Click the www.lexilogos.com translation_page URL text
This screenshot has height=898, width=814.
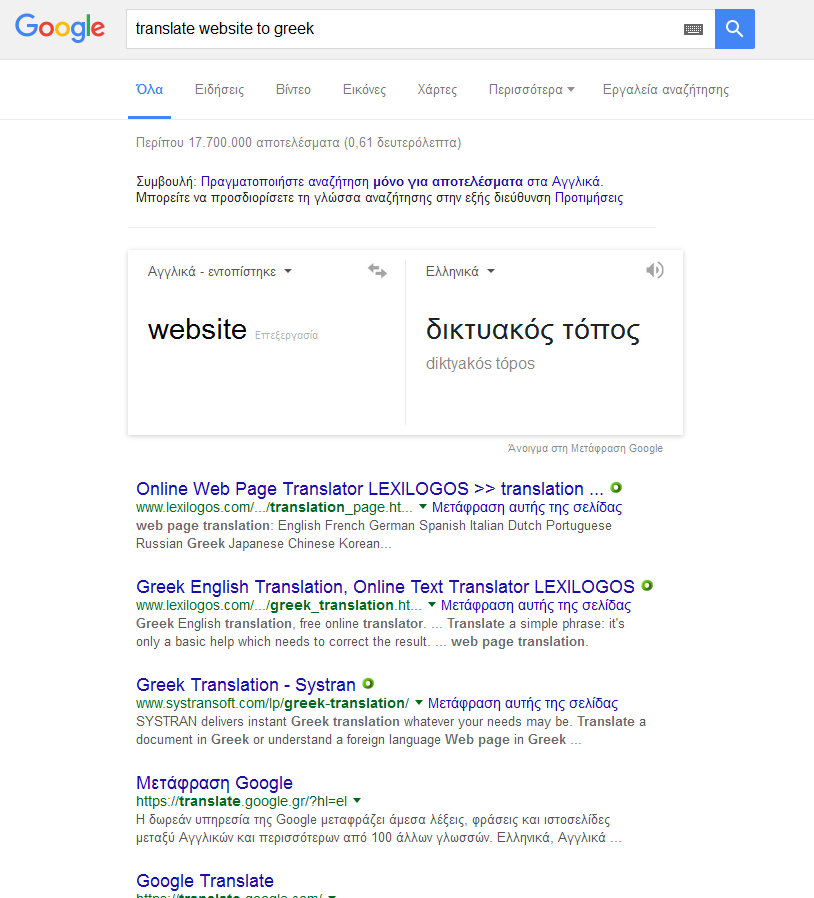pyautogui.click(x=274, y=507)
